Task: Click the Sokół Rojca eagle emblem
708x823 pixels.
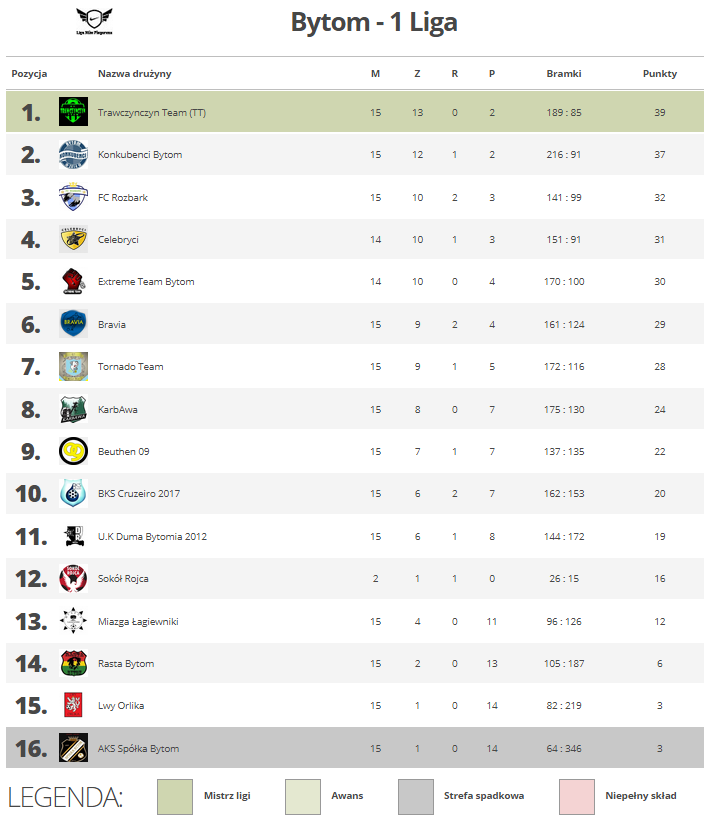Action: point(73,578)
